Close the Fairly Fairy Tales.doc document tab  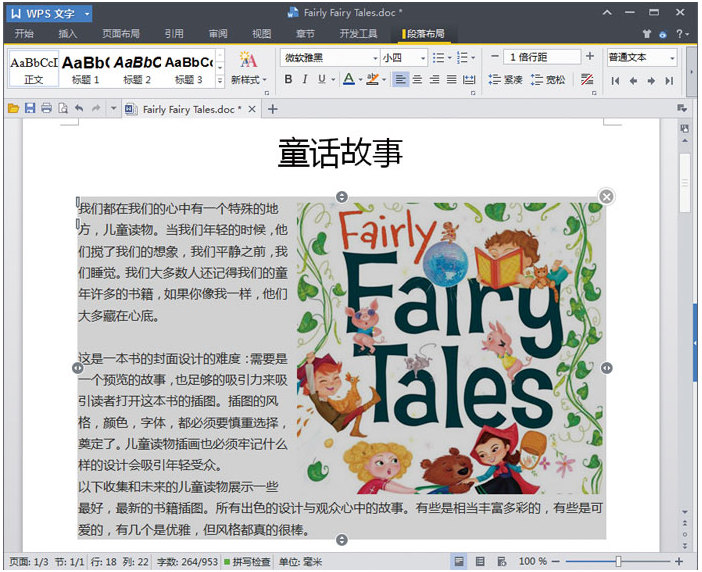(252, 109)
